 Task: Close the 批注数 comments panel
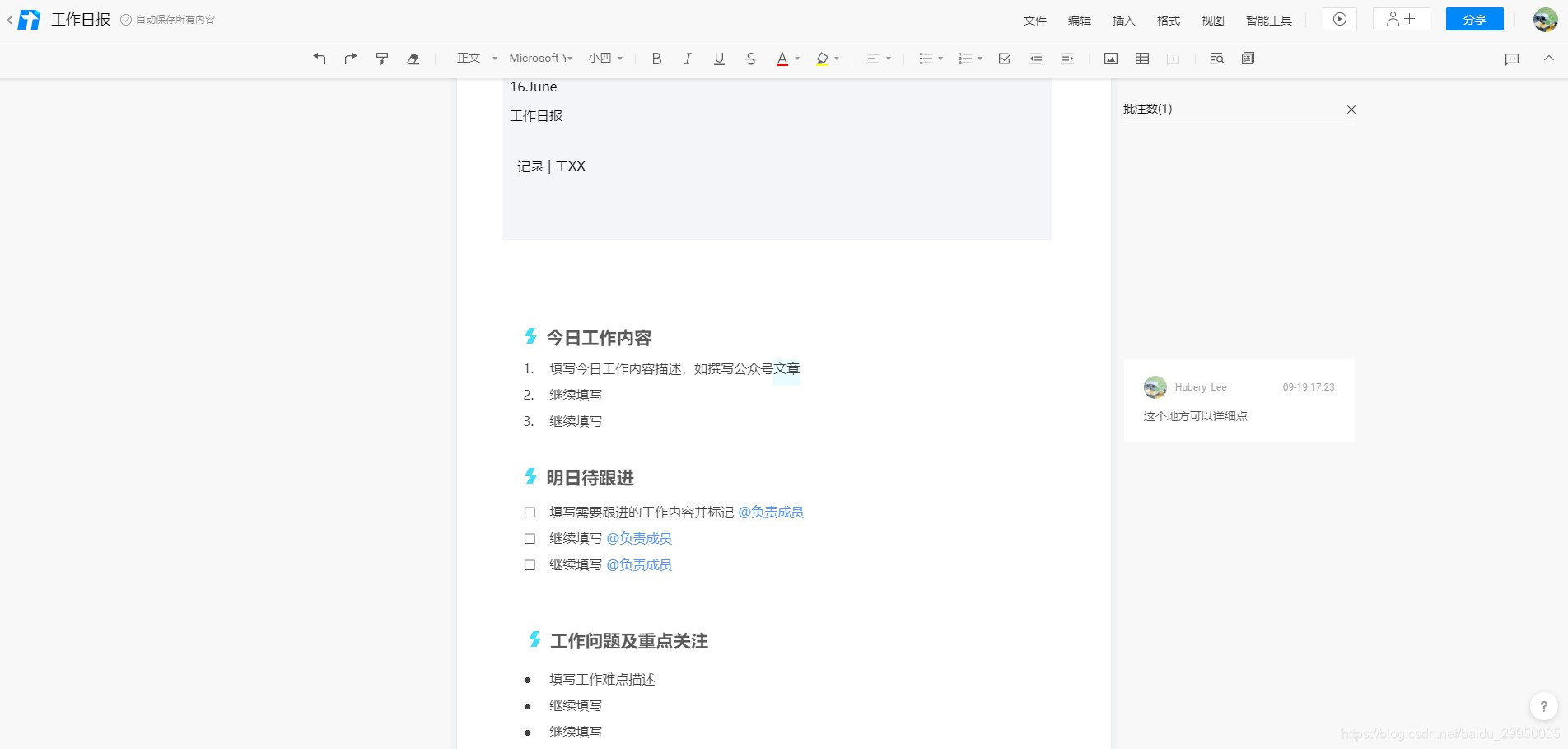(x=1351, y=110)
